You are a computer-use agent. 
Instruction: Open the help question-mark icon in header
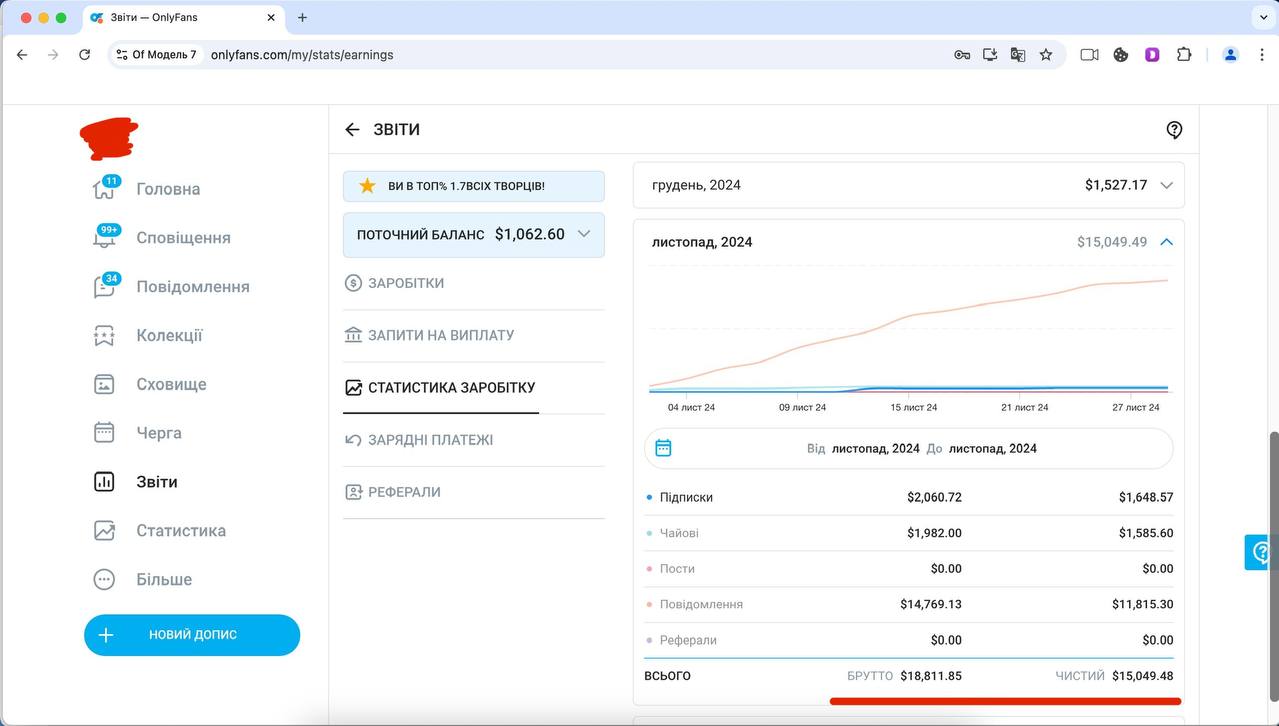pos(1174,130)
